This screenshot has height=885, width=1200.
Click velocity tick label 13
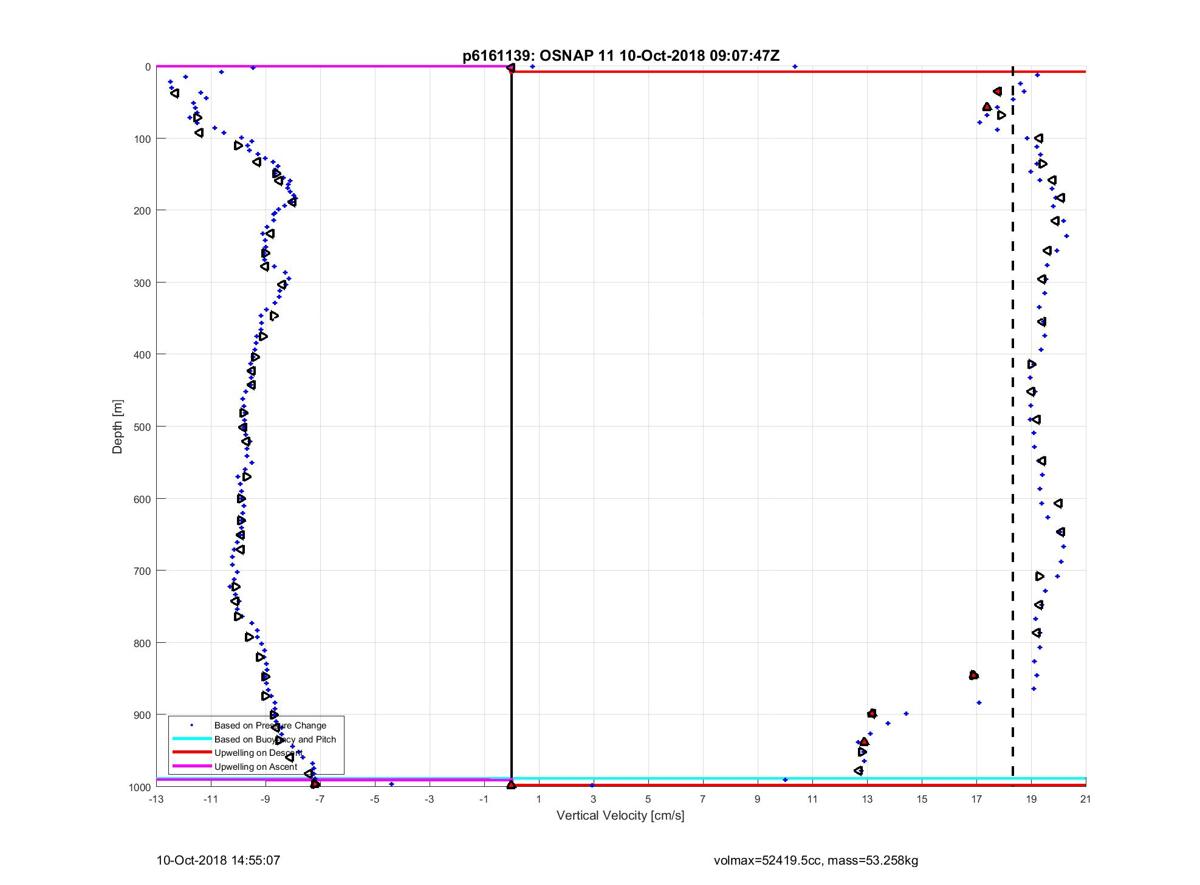pyautogui.click(x=867, y=799)
